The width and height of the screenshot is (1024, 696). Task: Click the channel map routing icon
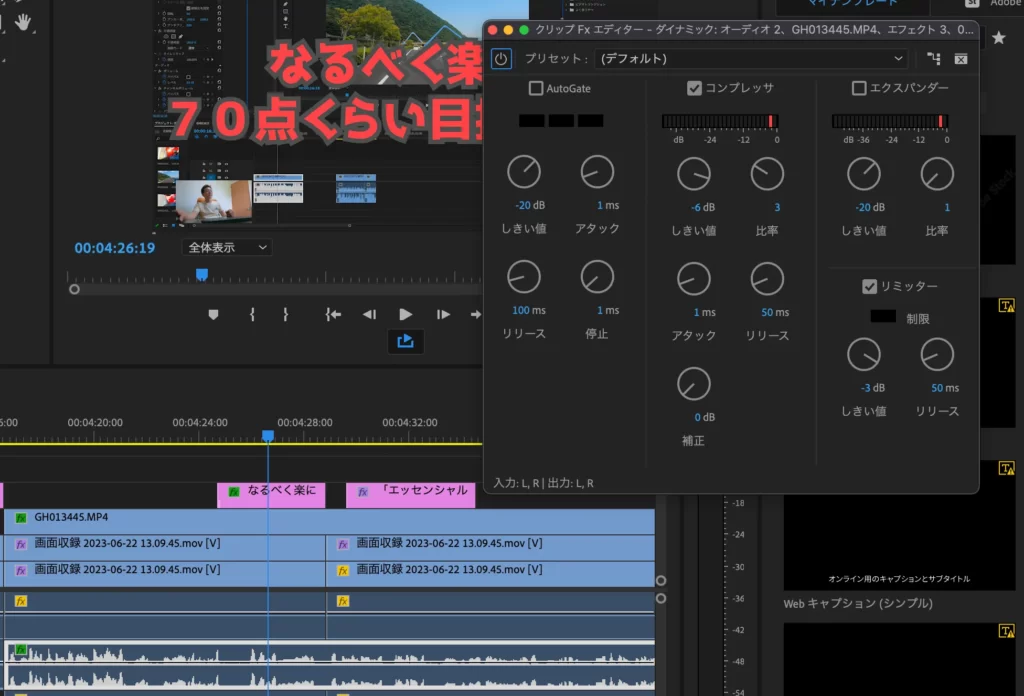point(934,59)
